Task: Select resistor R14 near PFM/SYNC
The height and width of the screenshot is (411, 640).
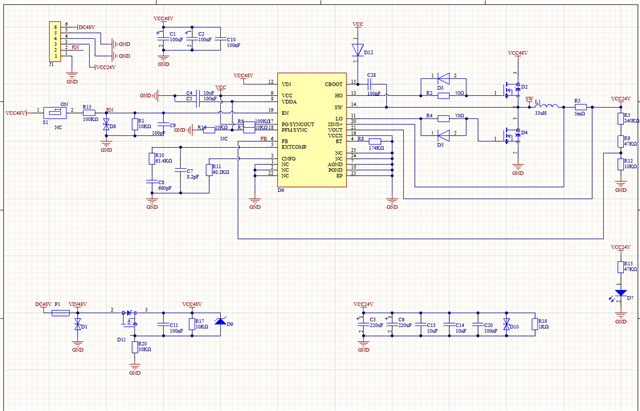Action: [x=209, y=130]
